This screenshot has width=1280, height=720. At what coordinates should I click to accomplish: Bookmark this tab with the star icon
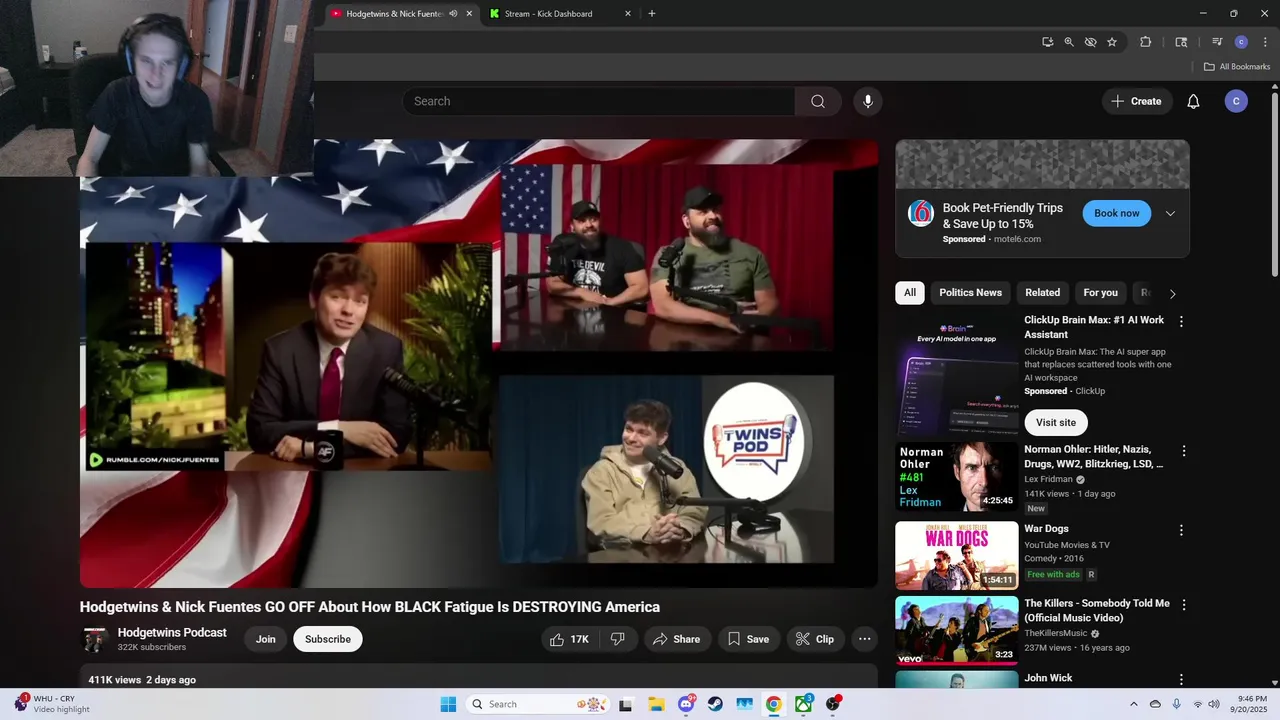[x=1112, y=42]
